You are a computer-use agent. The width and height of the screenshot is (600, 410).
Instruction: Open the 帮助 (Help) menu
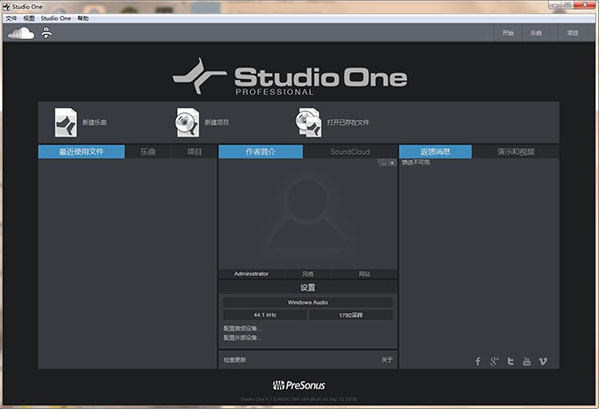[83, 18]
